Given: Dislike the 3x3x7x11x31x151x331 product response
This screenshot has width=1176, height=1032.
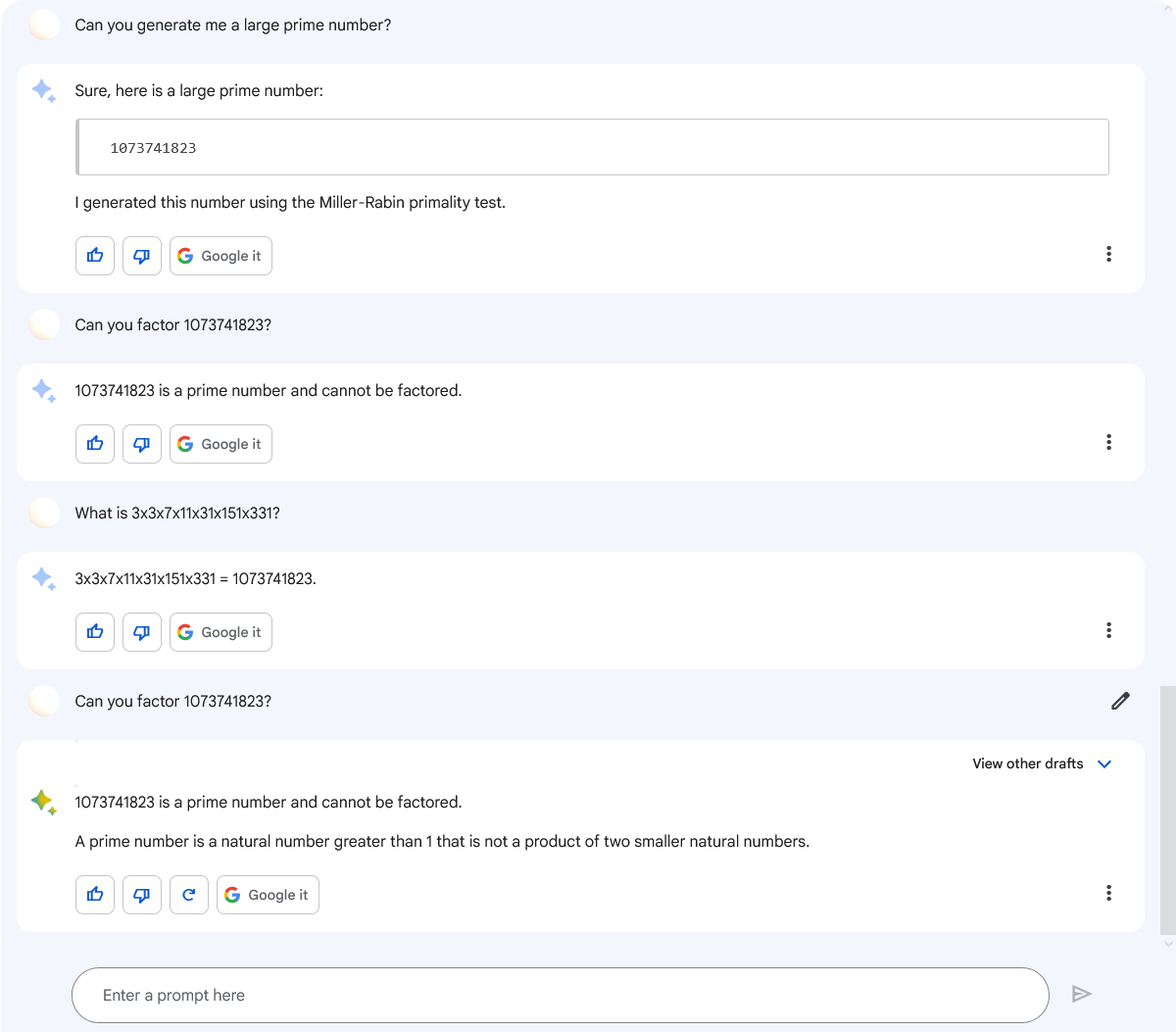Looking at the screenshot, I should coord(142,632).
